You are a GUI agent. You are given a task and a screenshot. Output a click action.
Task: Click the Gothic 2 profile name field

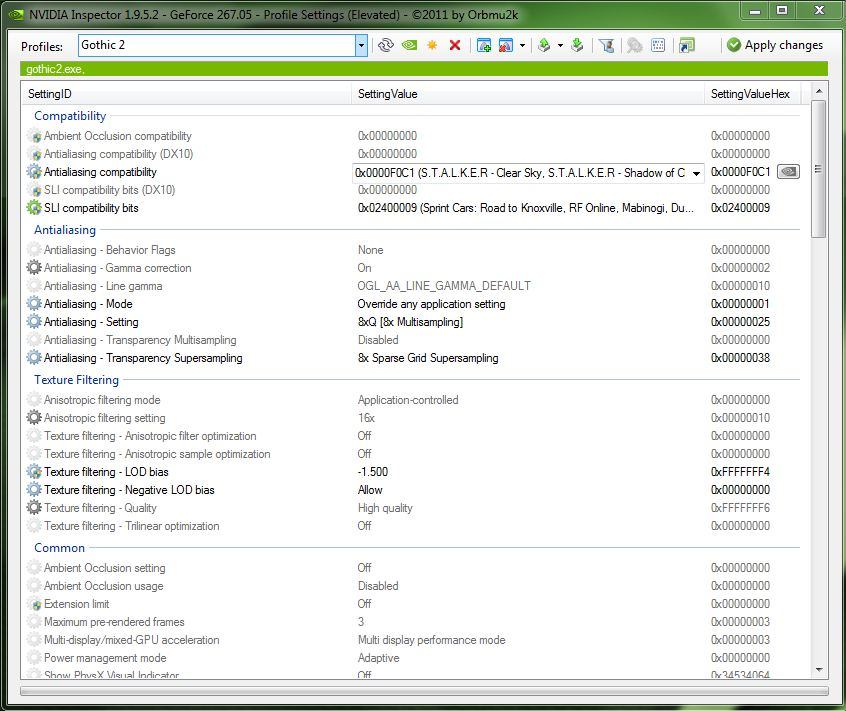pyautogui.click(x=216, y=45)
